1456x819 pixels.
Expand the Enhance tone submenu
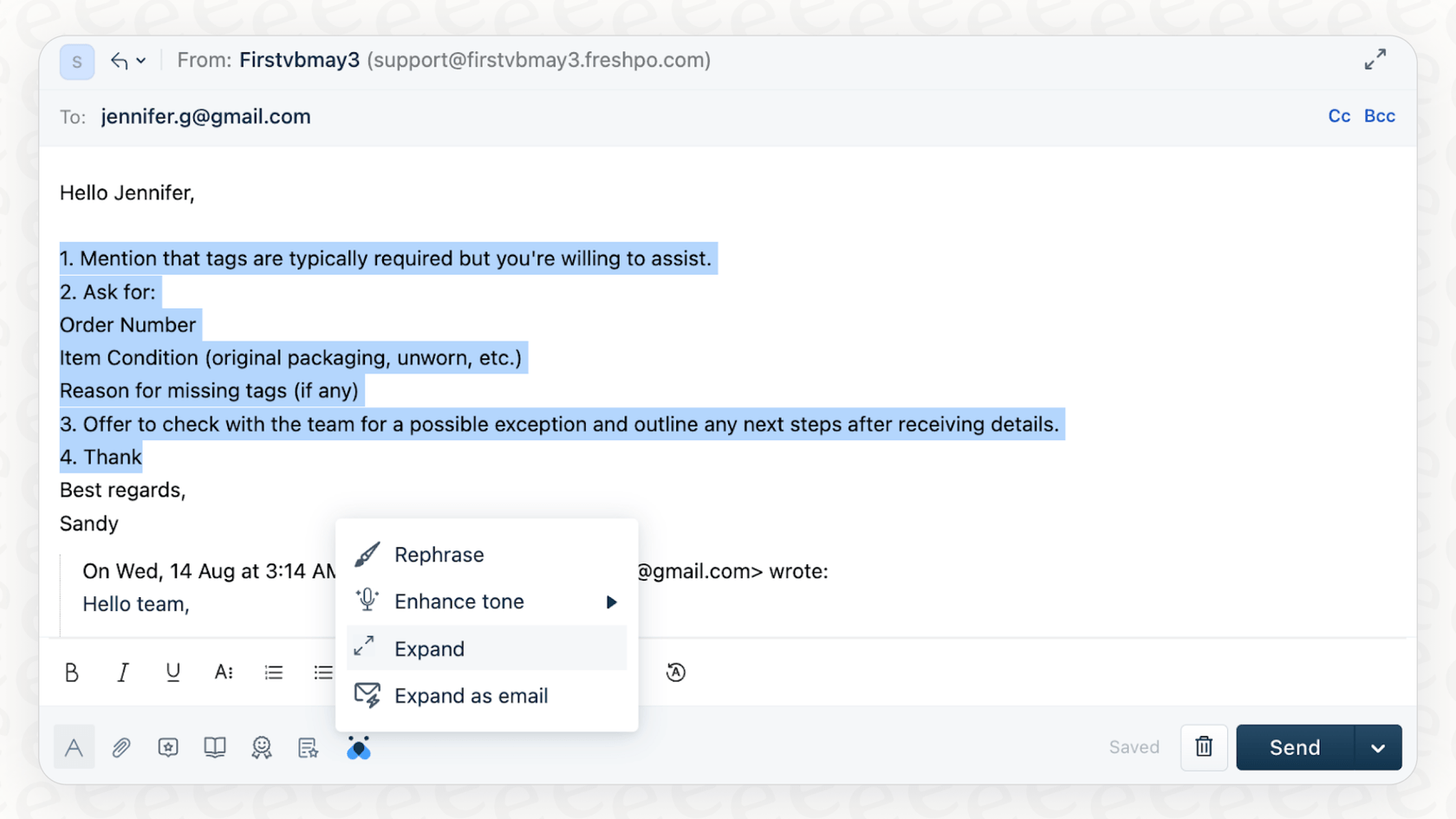[485, 601]
